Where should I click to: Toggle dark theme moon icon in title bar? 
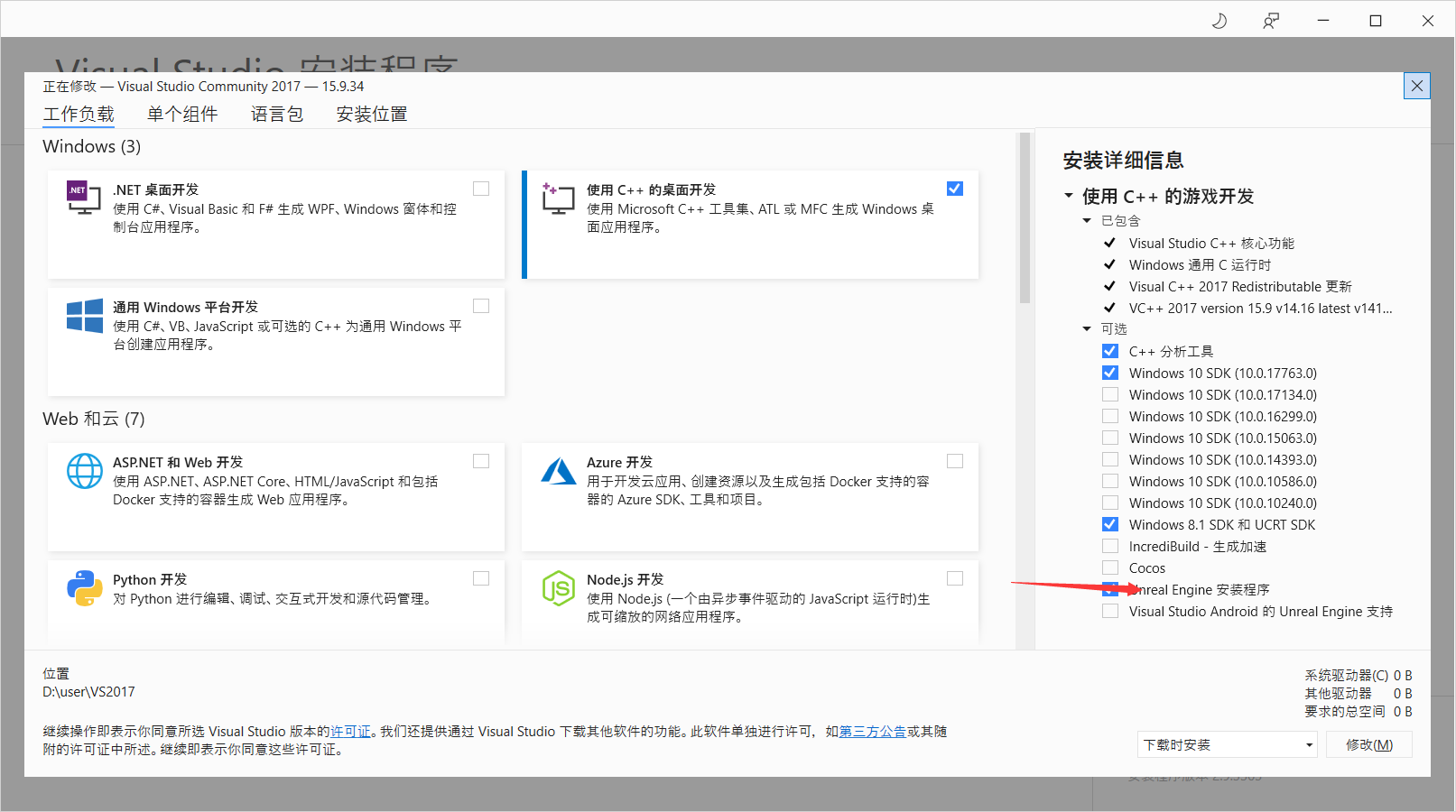click(1219, 21)
